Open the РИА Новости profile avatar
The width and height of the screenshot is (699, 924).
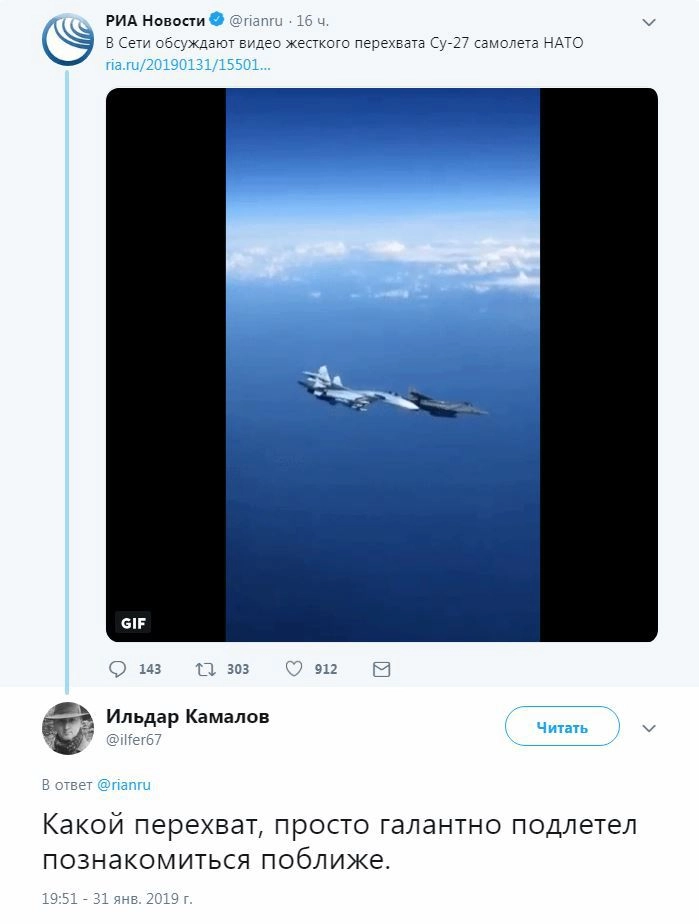coord(68,41)
